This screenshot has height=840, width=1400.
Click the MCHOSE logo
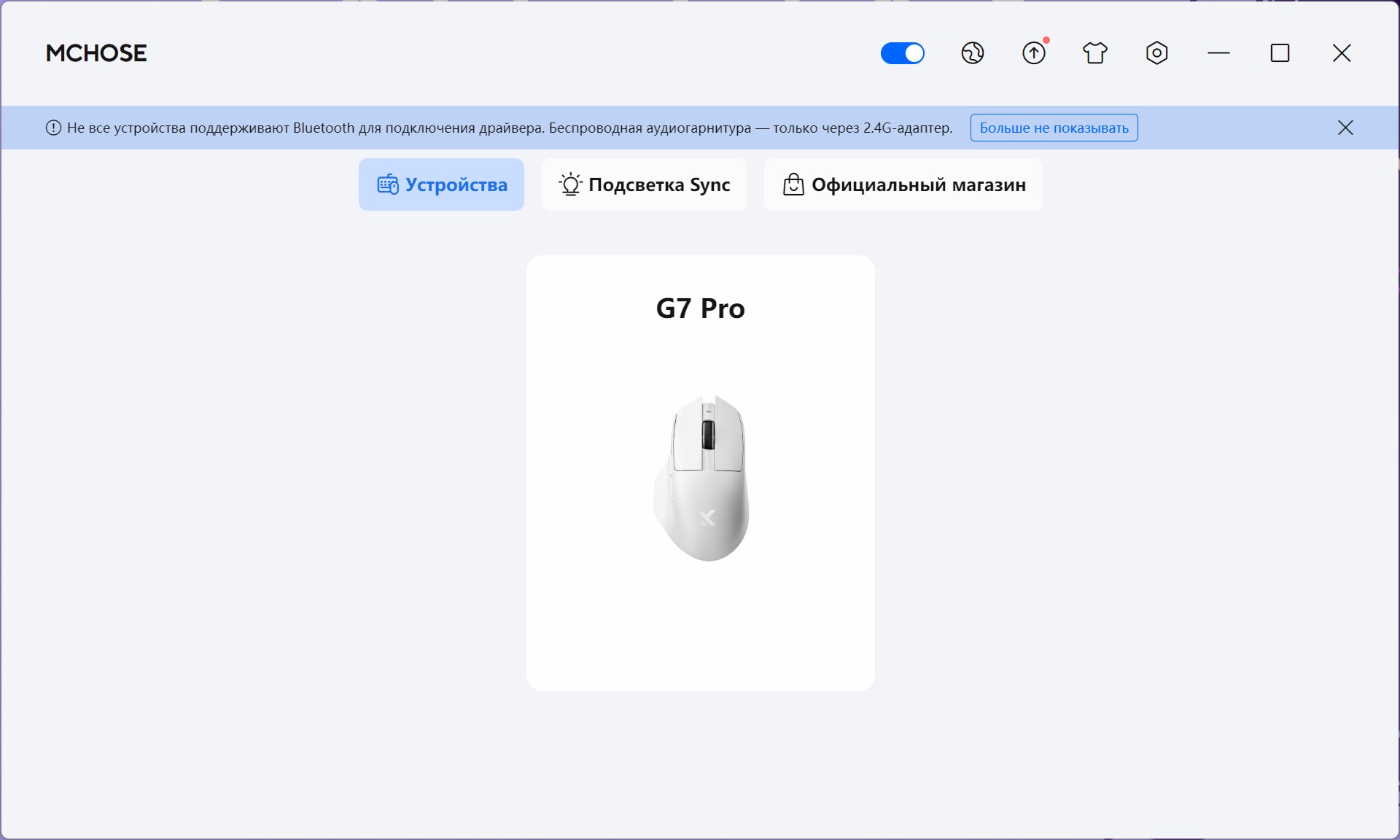point(96,53)
